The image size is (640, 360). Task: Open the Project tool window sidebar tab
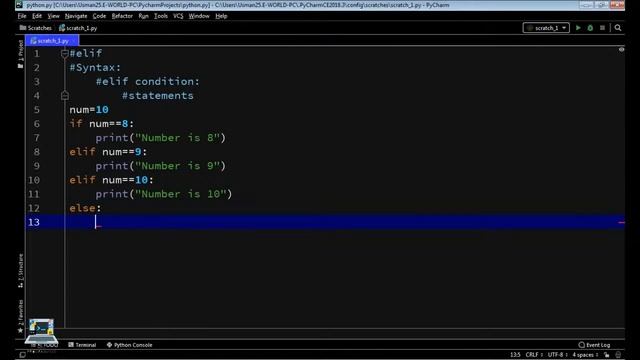click(x=20, y=53)
